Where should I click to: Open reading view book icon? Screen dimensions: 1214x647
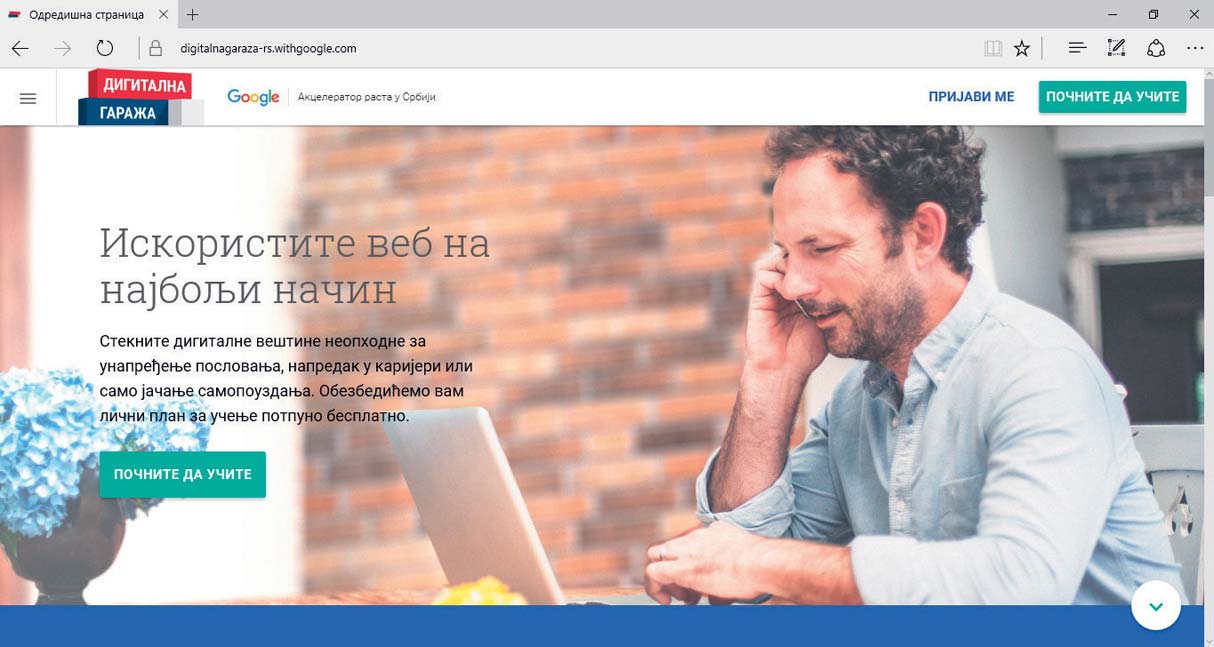click(x=992, y=48)
